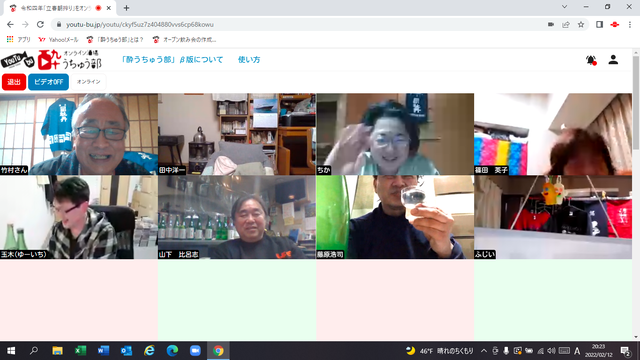Open Chrome three-dot menu
This screenshot has width=640, height=360.
pyautogui.click(x=630, y=24)
